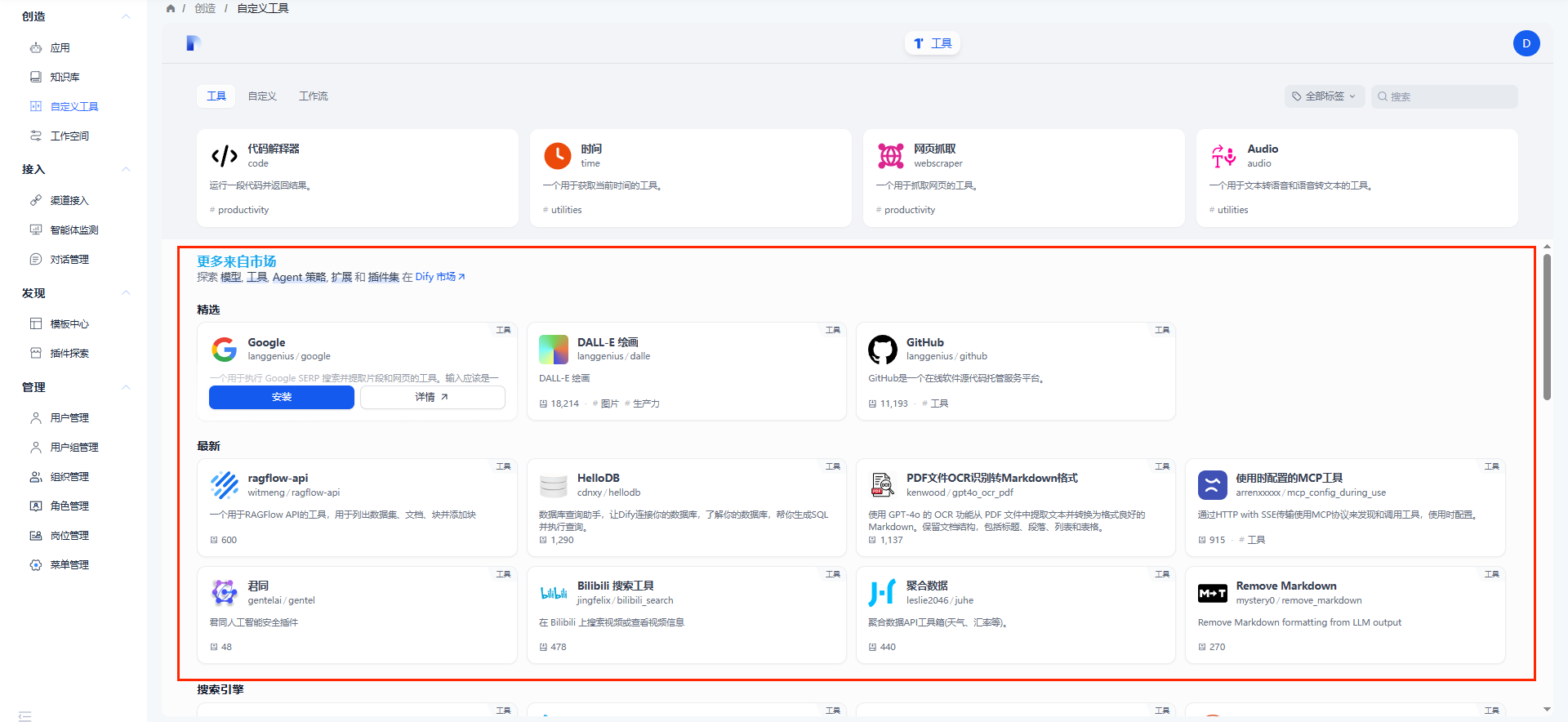1568x722 pixels.
Task: Open the 聚合数据 juhe plugin card
Action: 1016,615
